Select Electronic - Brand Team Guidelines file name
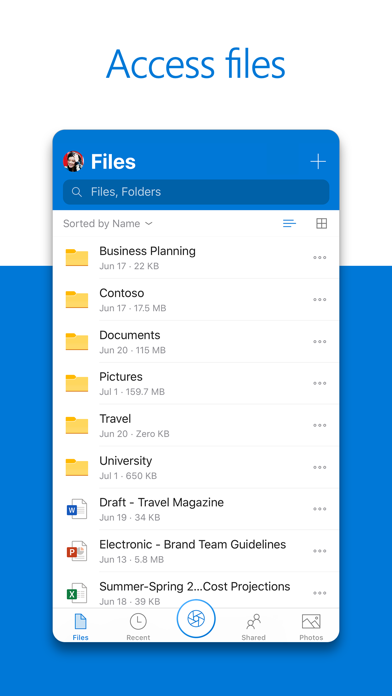Image resolution: width=392 pixels, height=696 pixels. pyautogui.click(x=193, y=545)
